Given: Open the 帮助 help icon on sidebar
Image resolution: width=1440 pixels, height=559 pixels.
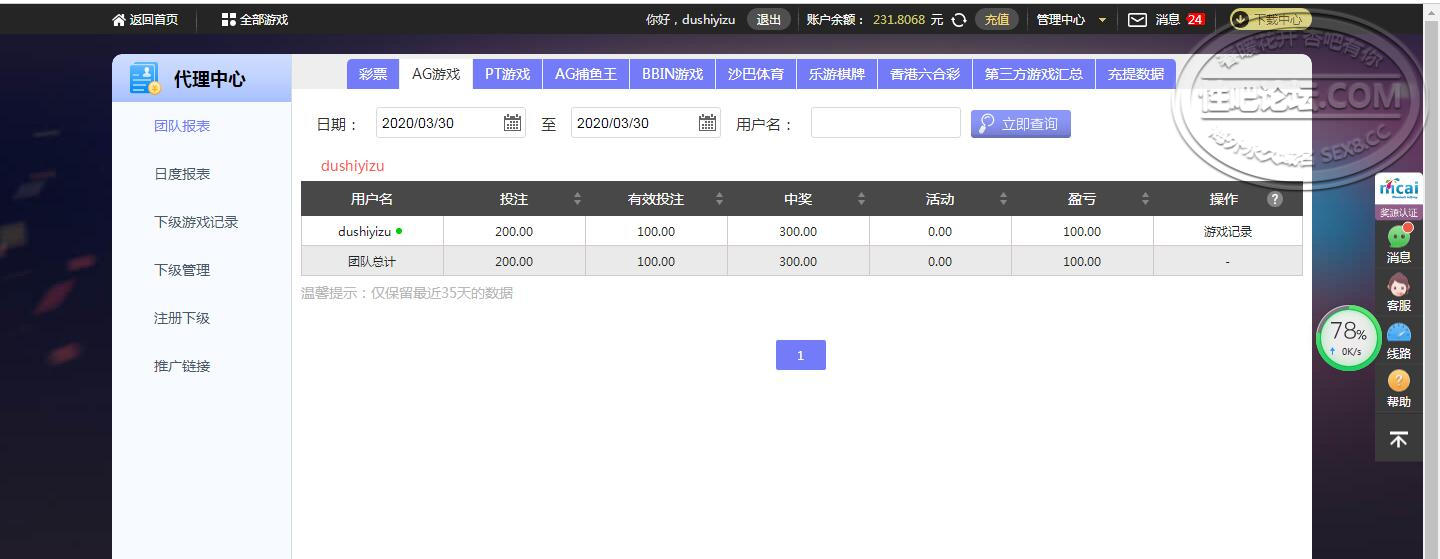Looking at the screenshot, I should (1399, 381).
